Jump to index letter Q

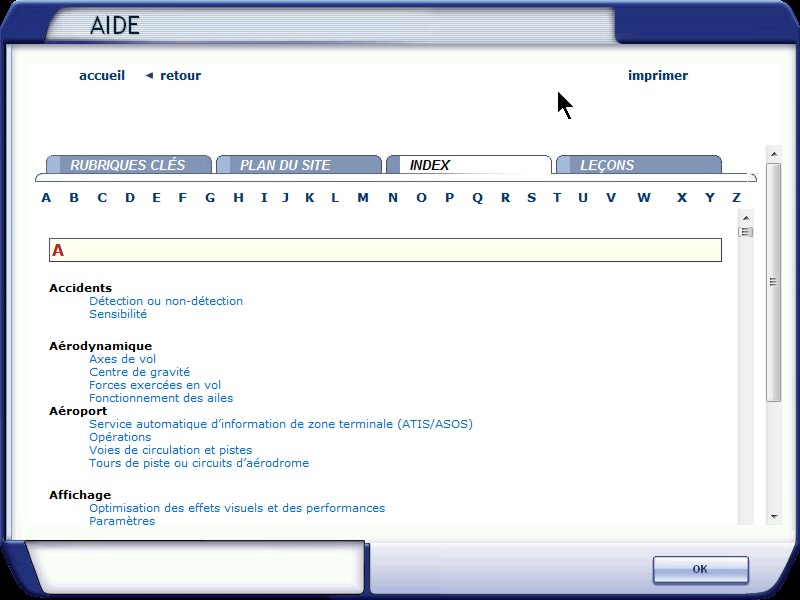(477, 198)
